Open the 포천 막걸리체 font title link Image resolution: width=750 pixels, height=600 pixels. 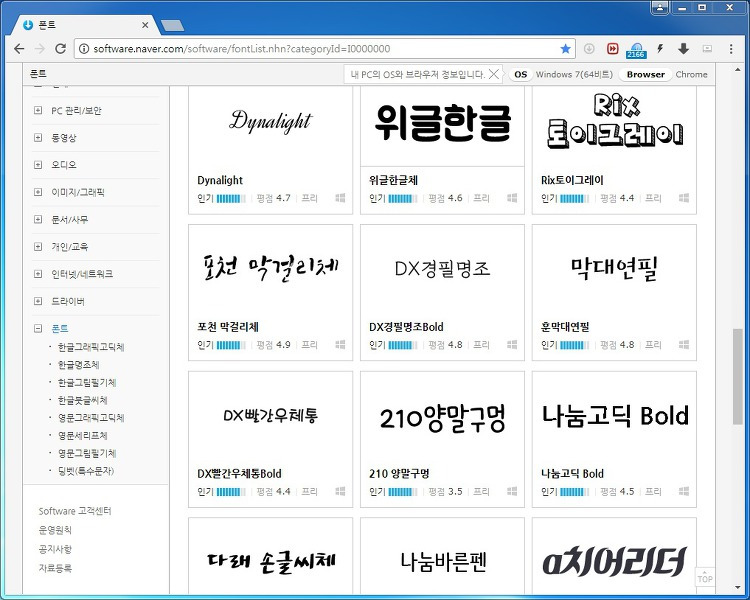tap(228, 327)
